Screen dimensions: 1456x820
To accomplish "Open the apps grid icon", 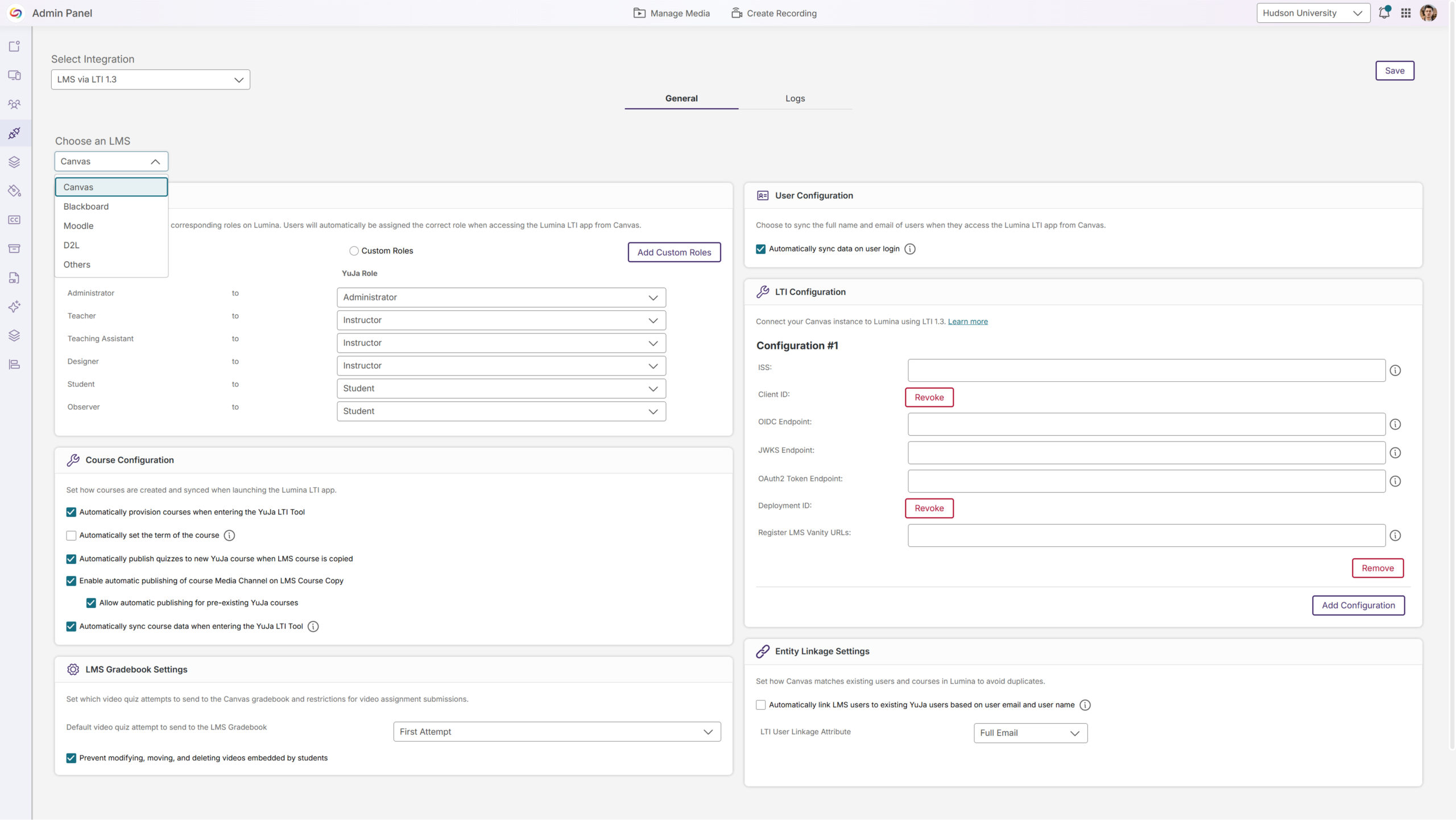I will [x=1405, y=13].
